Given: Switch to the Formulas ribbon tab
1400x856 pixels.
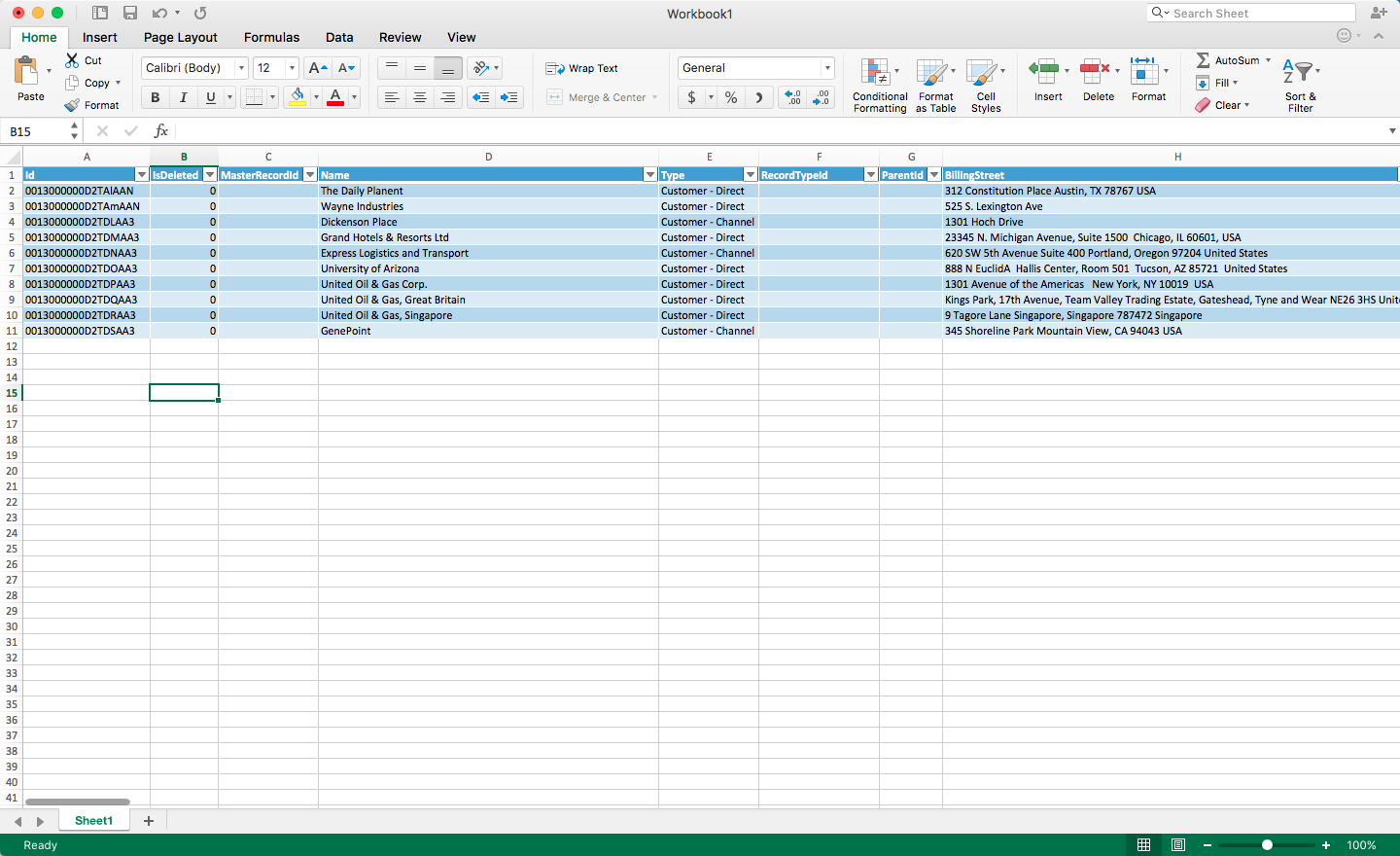Looking at the screenshot, I should [271, 37].
